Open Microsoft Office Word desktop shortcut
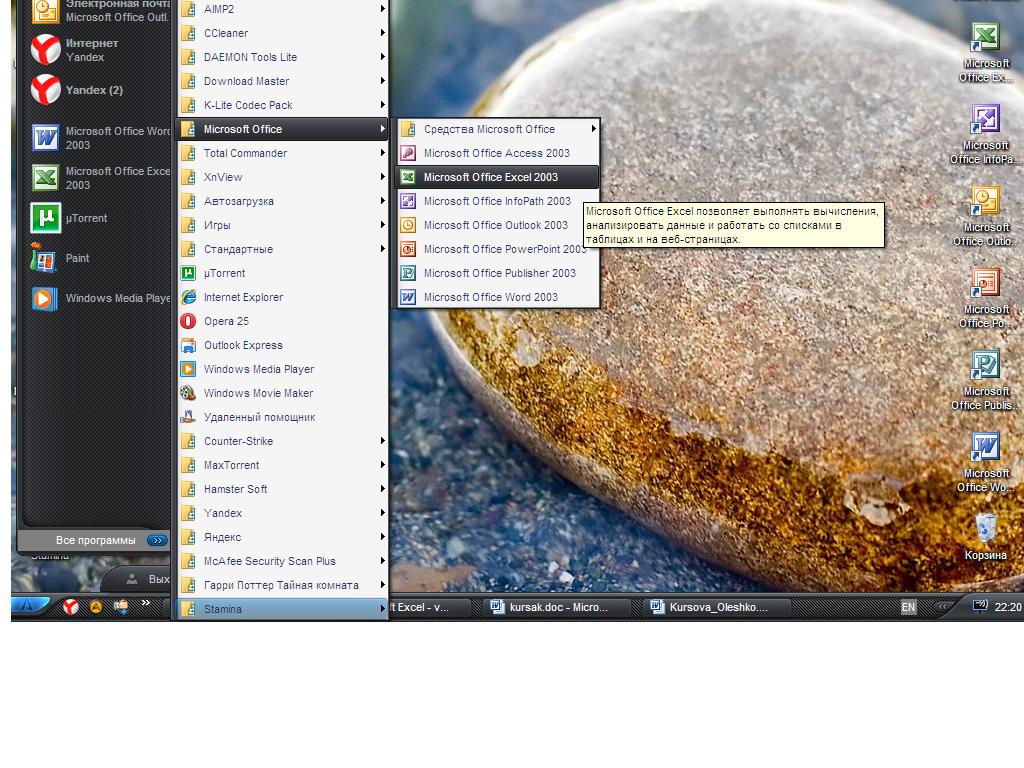Screen dimensions: 1024x768 click(985, 462)
